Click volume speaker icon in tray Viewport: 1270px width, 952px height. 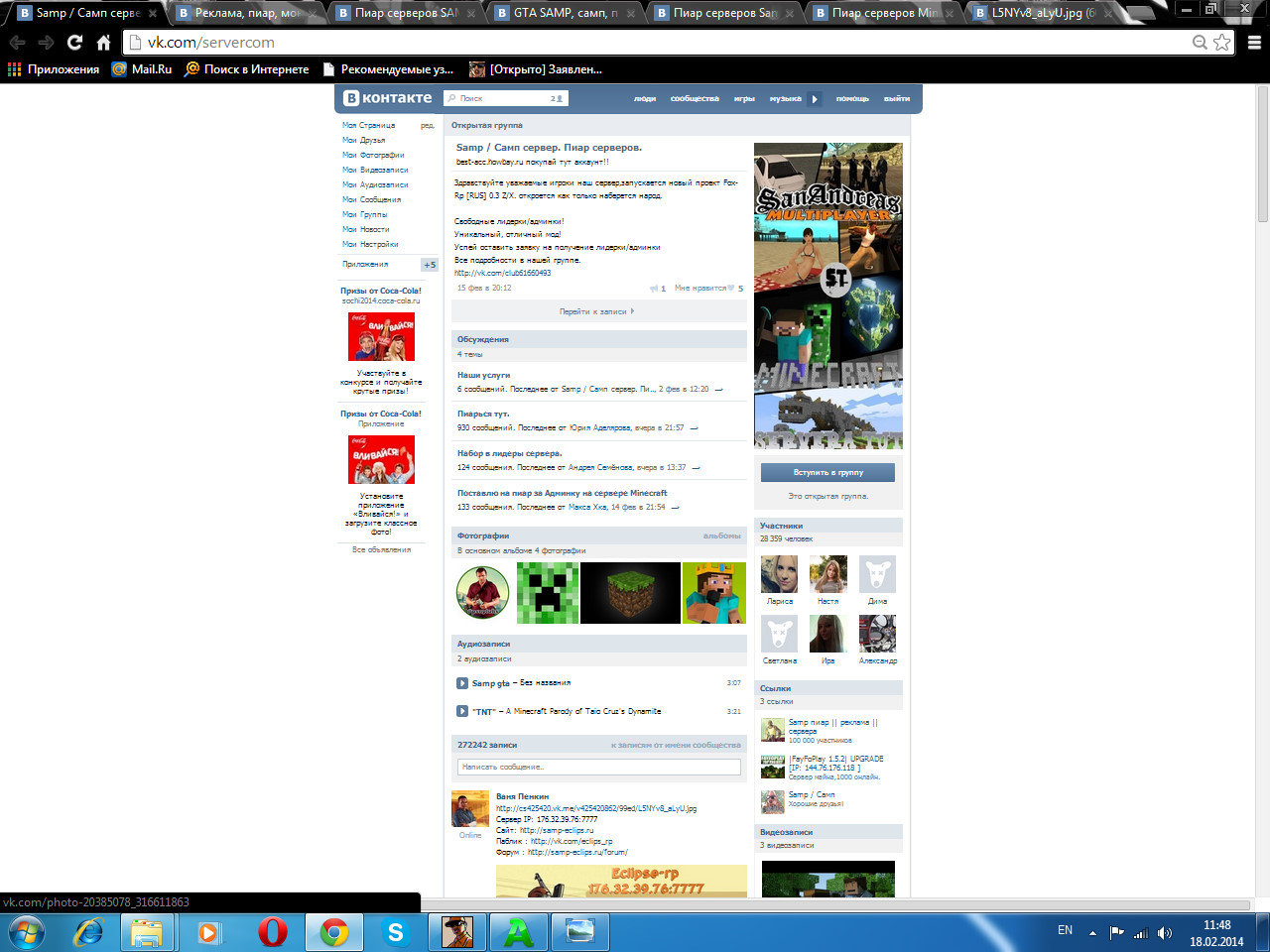coord(1165,932)
